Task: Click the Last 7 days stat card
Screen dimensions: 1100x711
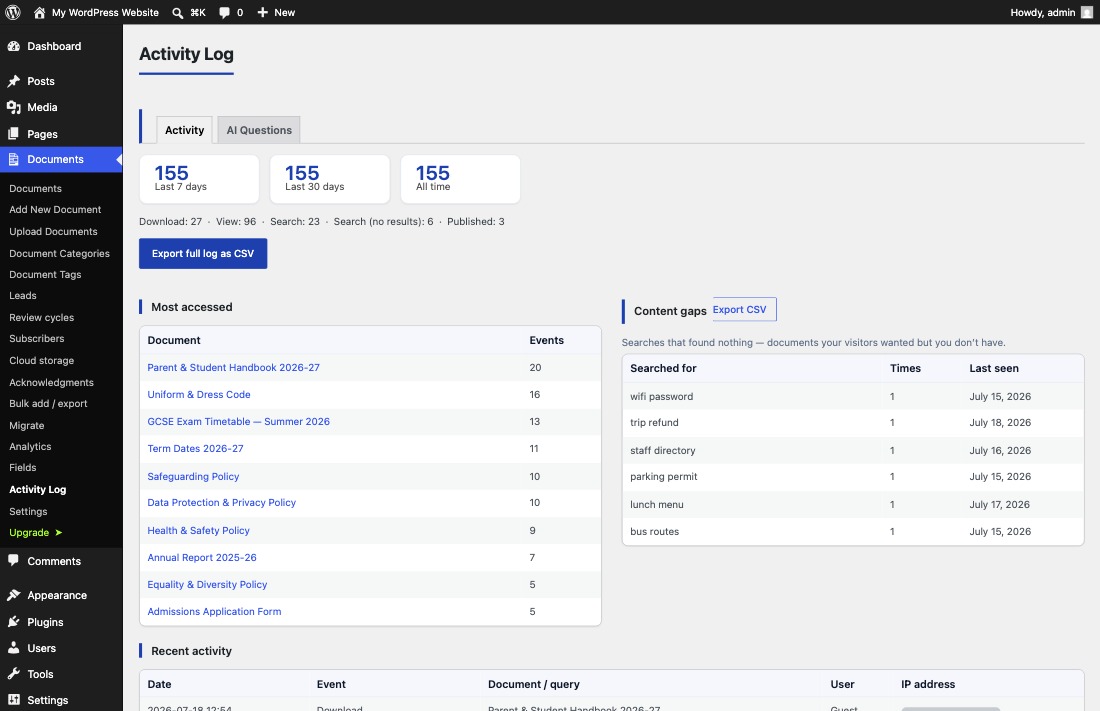Action: coord(199,179)
